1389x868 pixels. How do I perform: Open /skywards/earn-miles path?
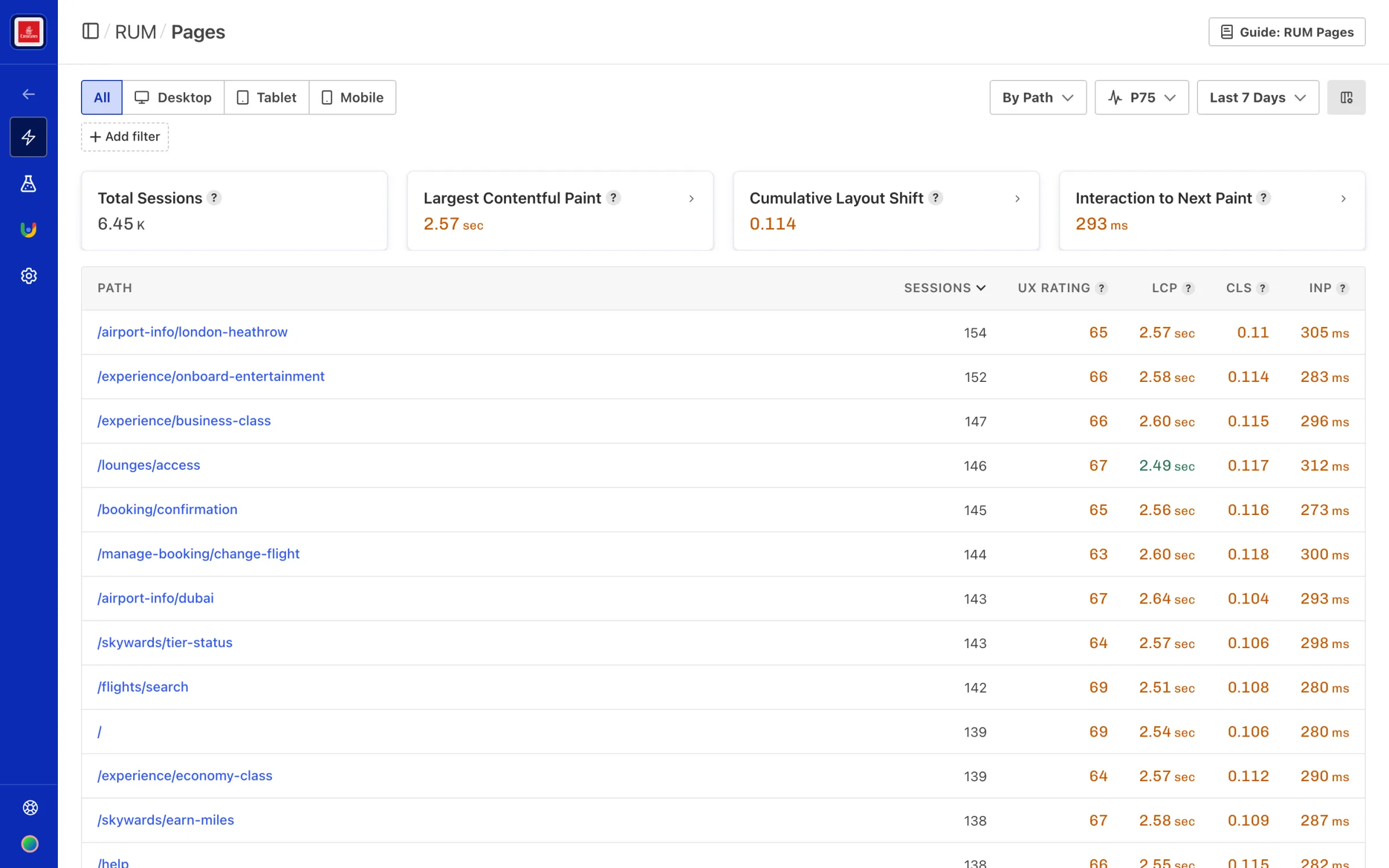coord(166,820)
